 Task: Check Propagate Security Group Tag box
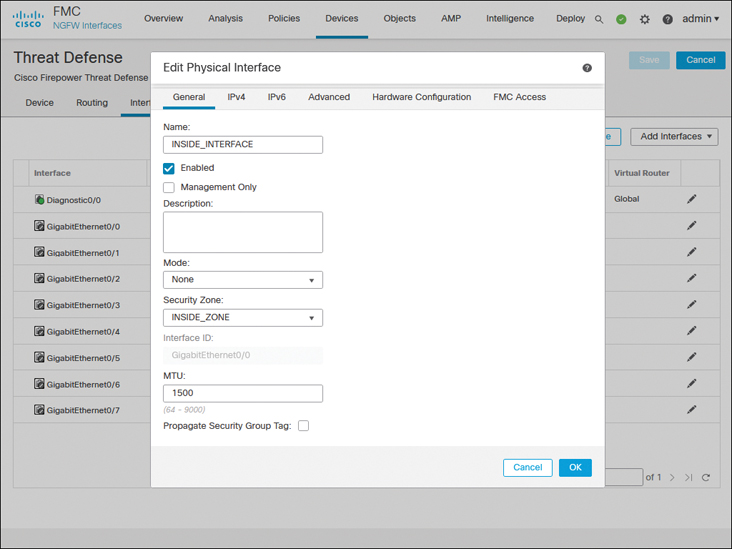(303, 426)
